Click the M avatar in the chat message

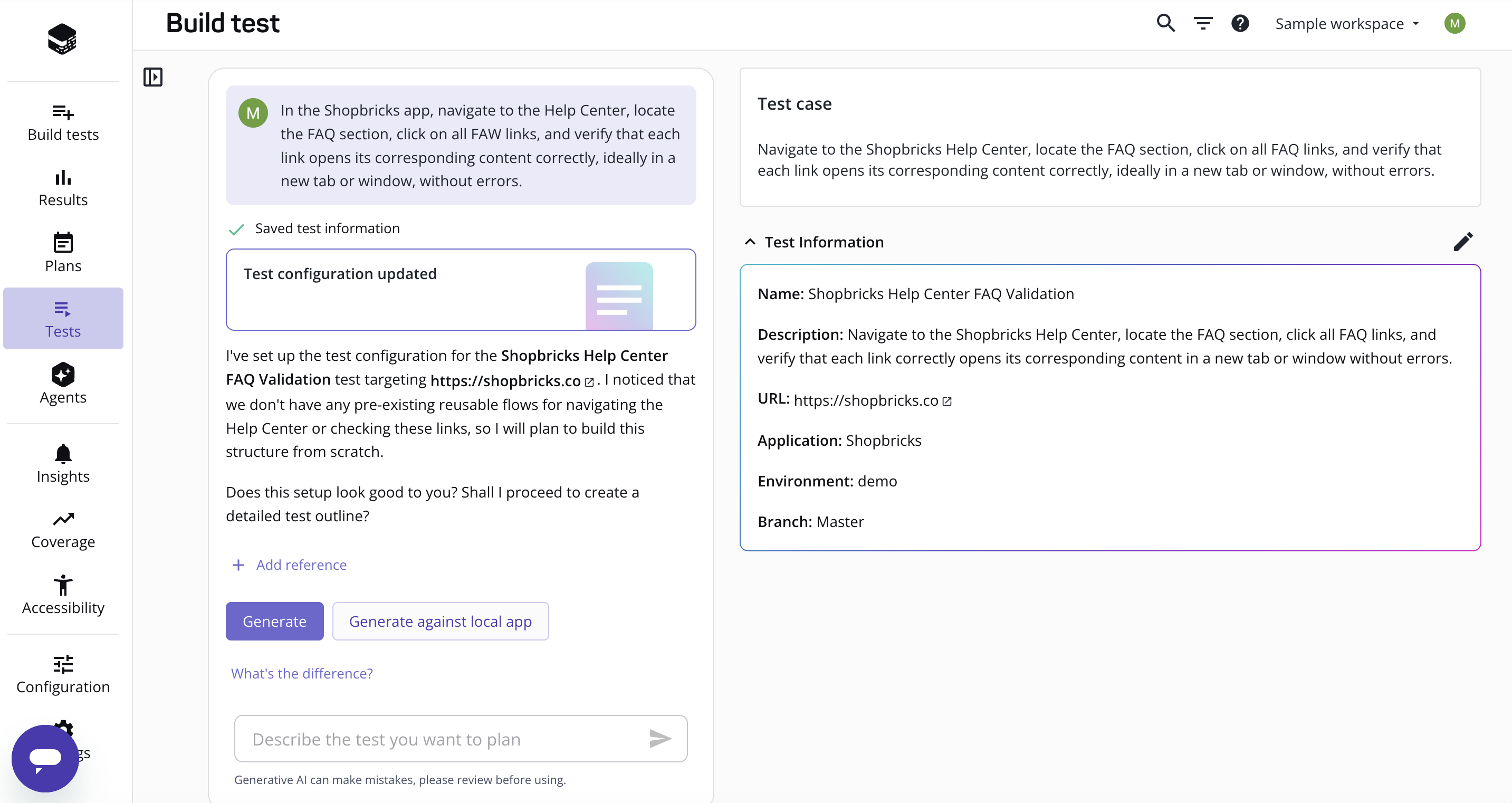click(x=253, y=113)
